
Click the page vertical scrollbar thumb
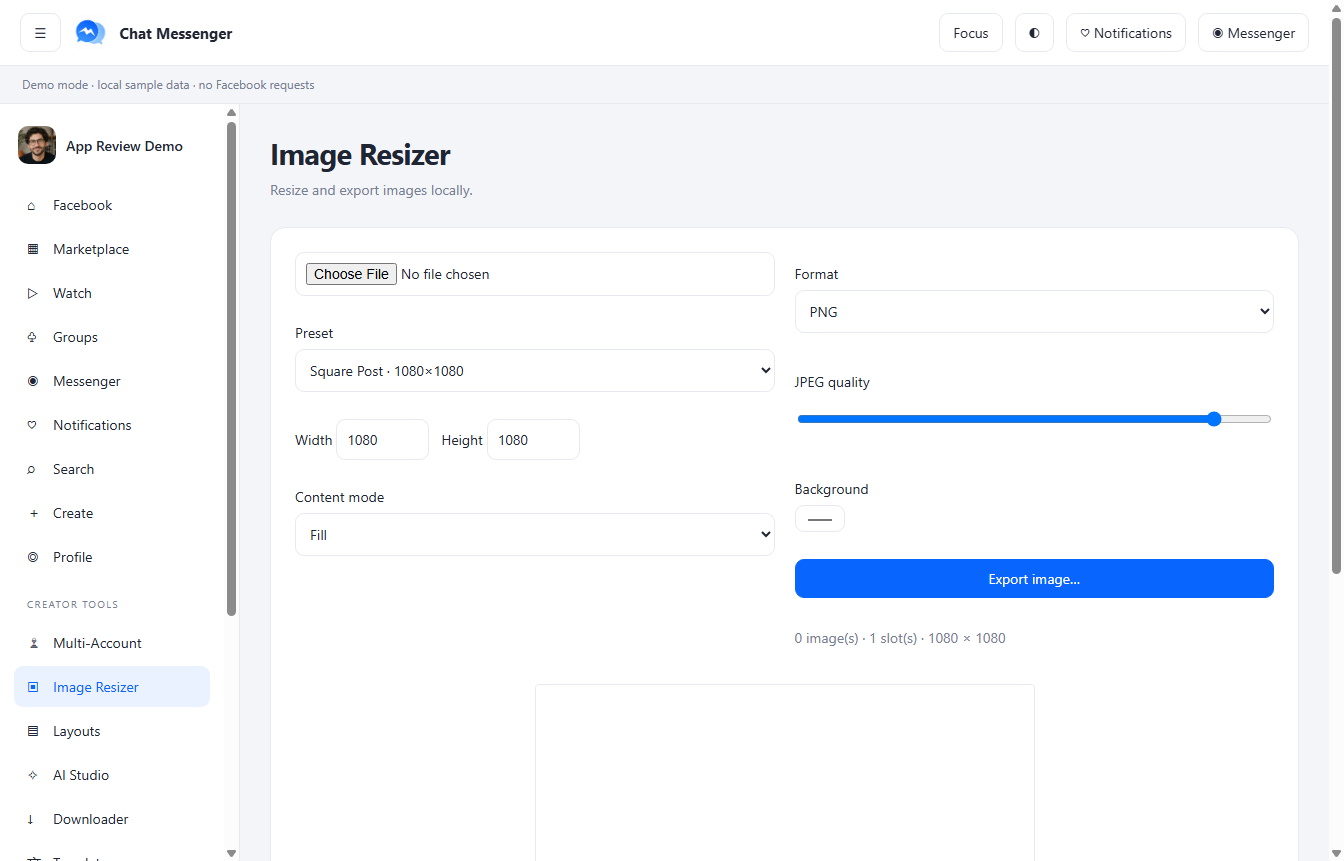click(1337, 296)
